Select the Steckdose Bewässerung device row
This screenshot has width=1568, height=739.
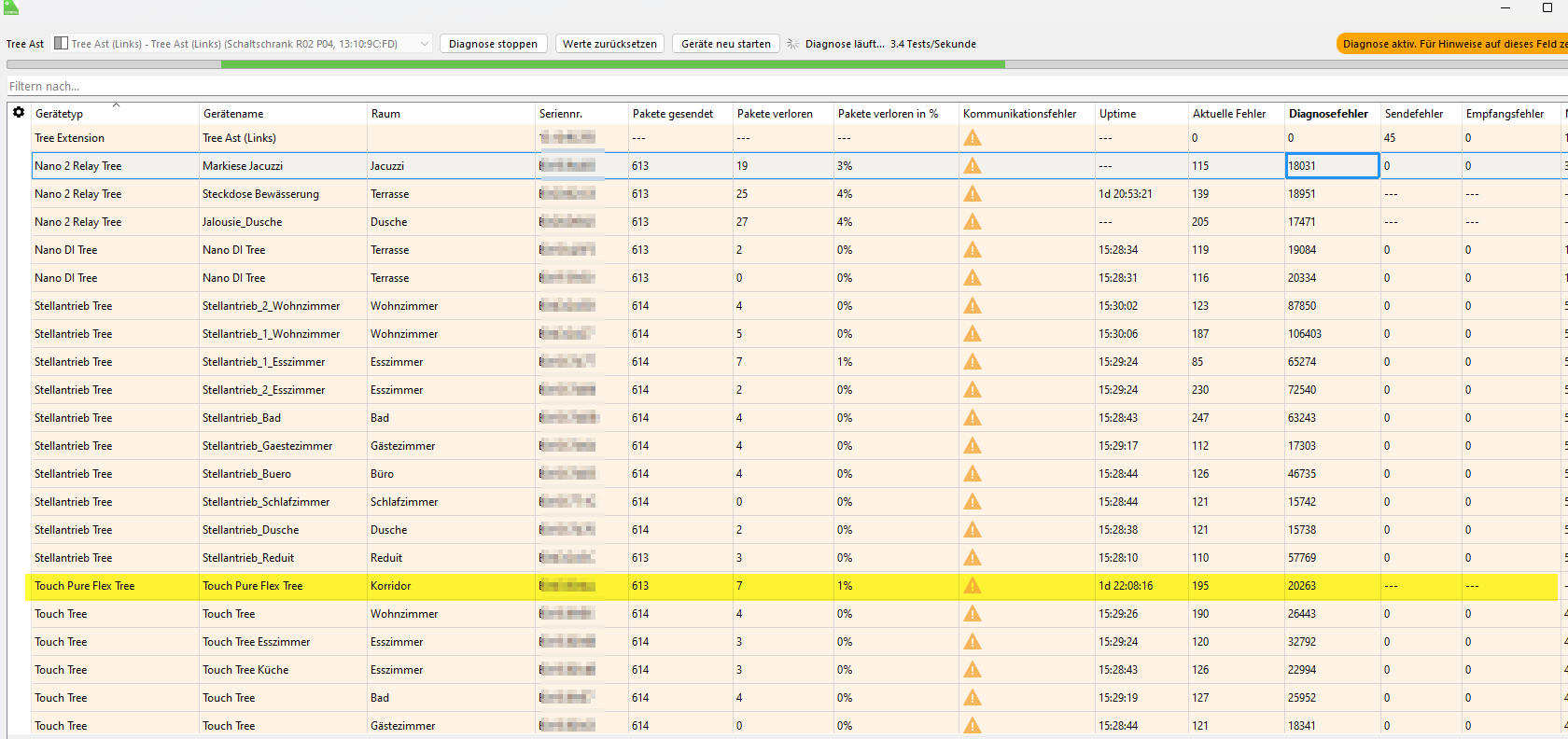coord(260,194)
